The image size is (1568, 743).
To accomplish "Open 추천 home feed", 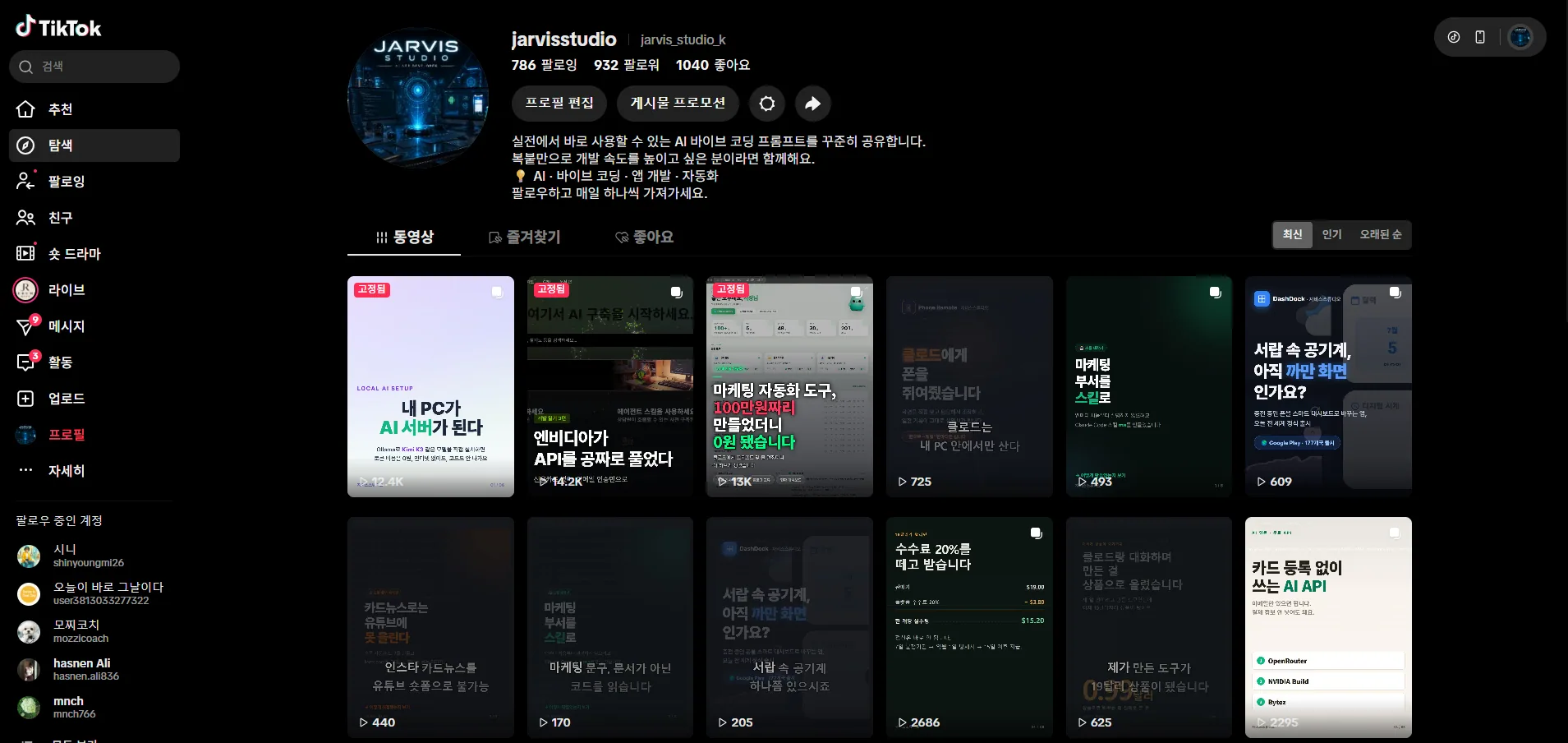I will [x=94, y=109].
